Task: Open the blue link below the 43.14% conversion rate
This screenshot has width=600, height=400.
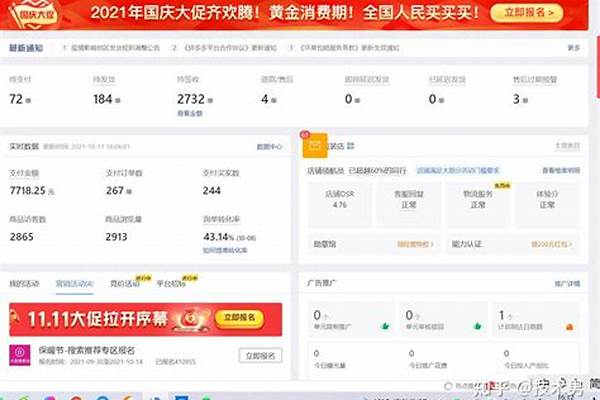Action: tap(225, 250)
